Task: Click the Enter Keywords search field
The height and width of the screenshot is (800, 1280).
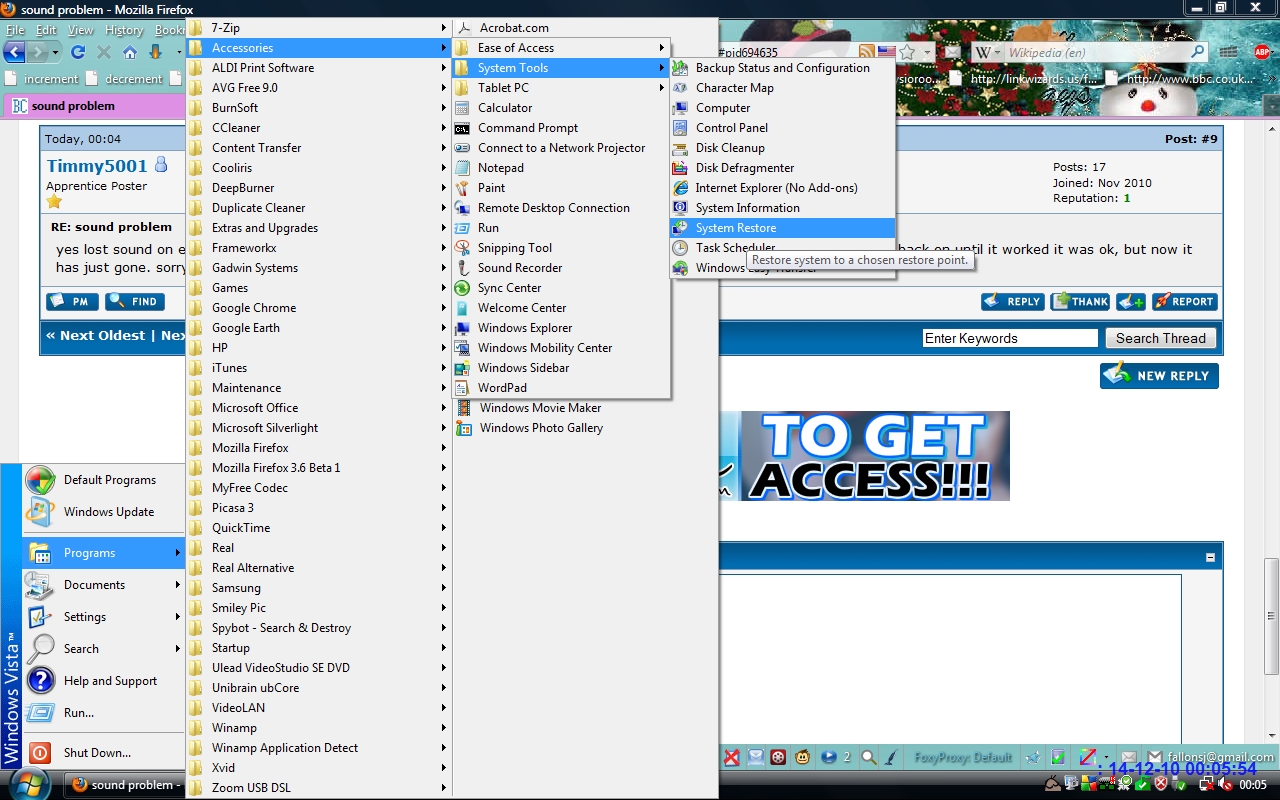Action: 1010,338
